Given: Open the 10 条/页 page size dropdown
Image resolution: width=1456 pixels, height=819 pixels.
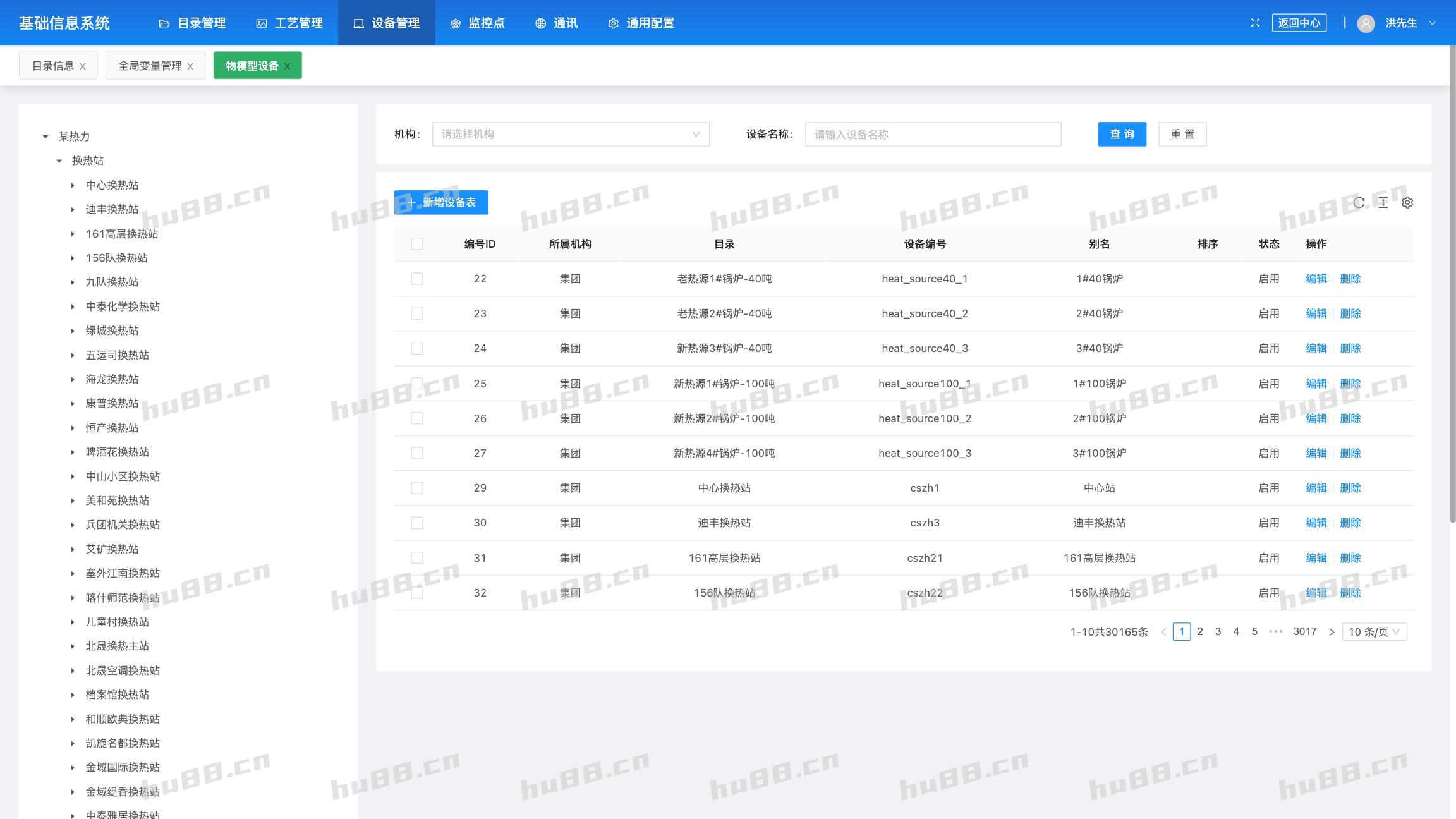Looking at the screenshot, I should [1374, 631].
